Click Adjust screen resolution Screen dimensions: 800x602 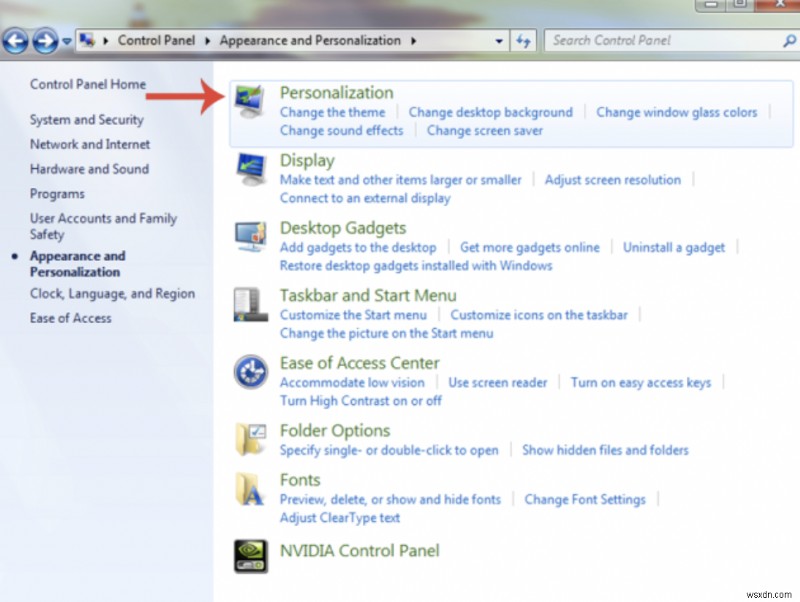(613, 180)
